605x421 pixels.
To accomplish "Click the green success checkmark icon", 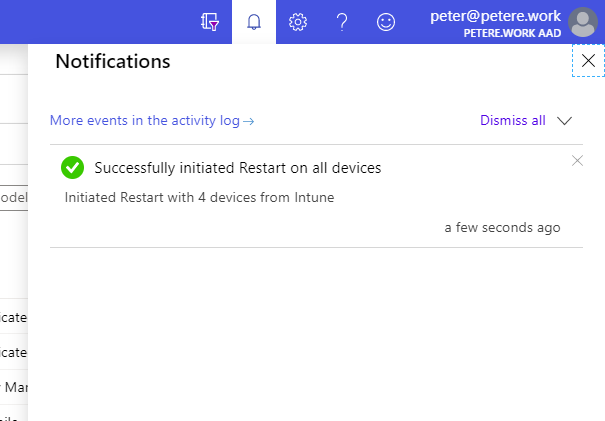I will coord(72,168).
